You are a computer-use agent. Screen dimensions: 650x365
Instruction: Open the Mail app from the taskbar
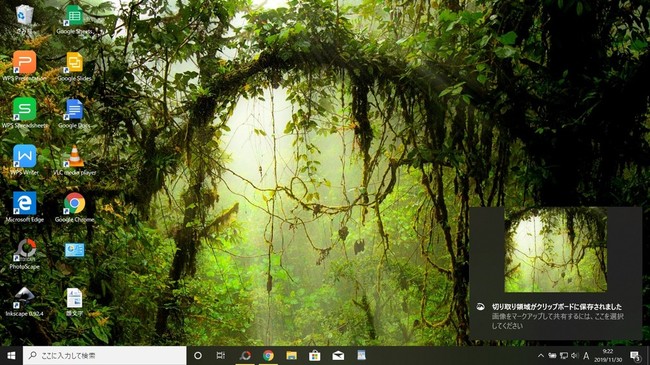coord(338,355)
